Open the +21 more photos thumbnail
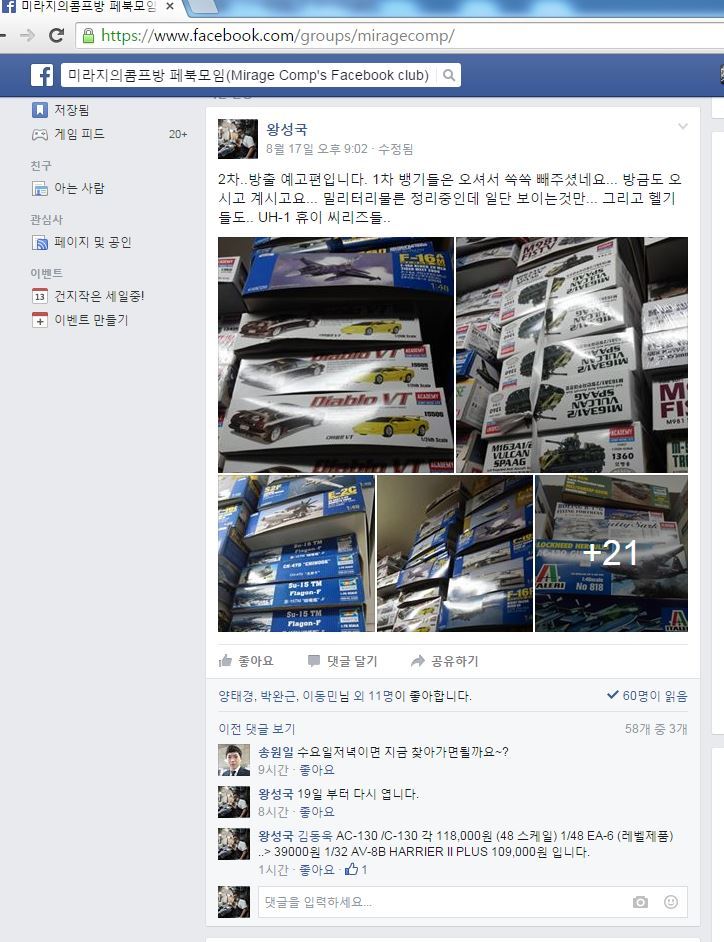The height and width of the screenshot is (942, 724). [611, 553]
